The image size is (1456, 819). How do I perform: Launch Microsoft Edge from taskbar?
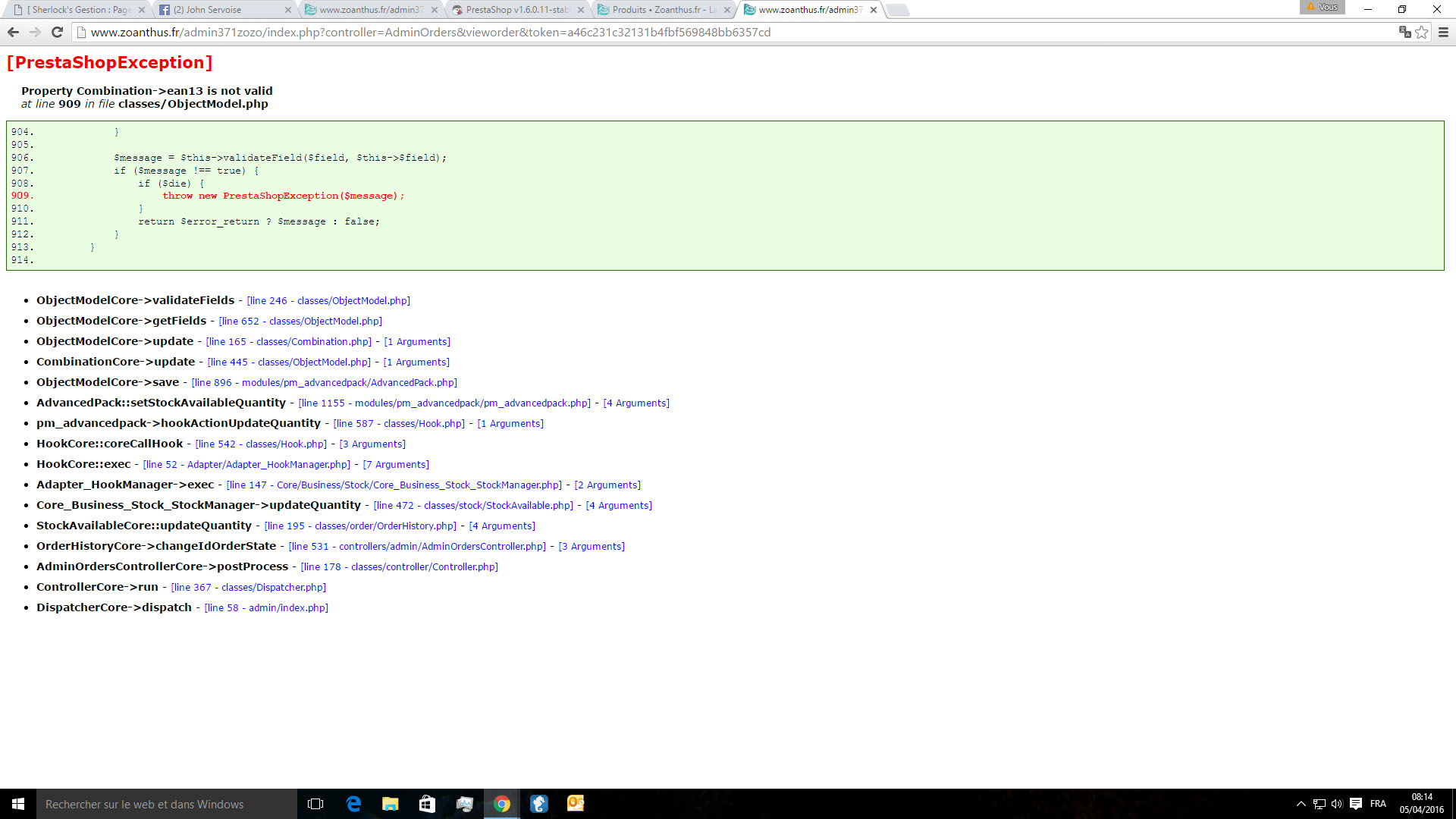[x=353, y=804]
